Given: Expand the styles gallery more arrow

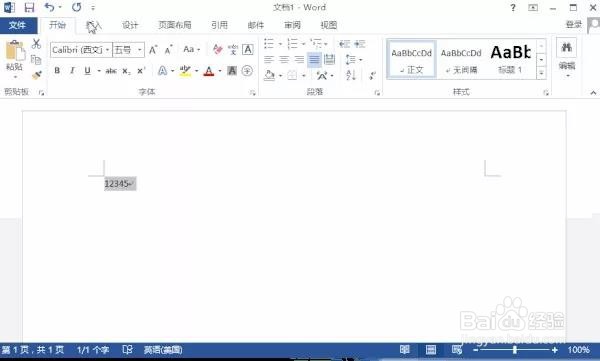Looking at the screenshot, I should click(x=541, y=73).
